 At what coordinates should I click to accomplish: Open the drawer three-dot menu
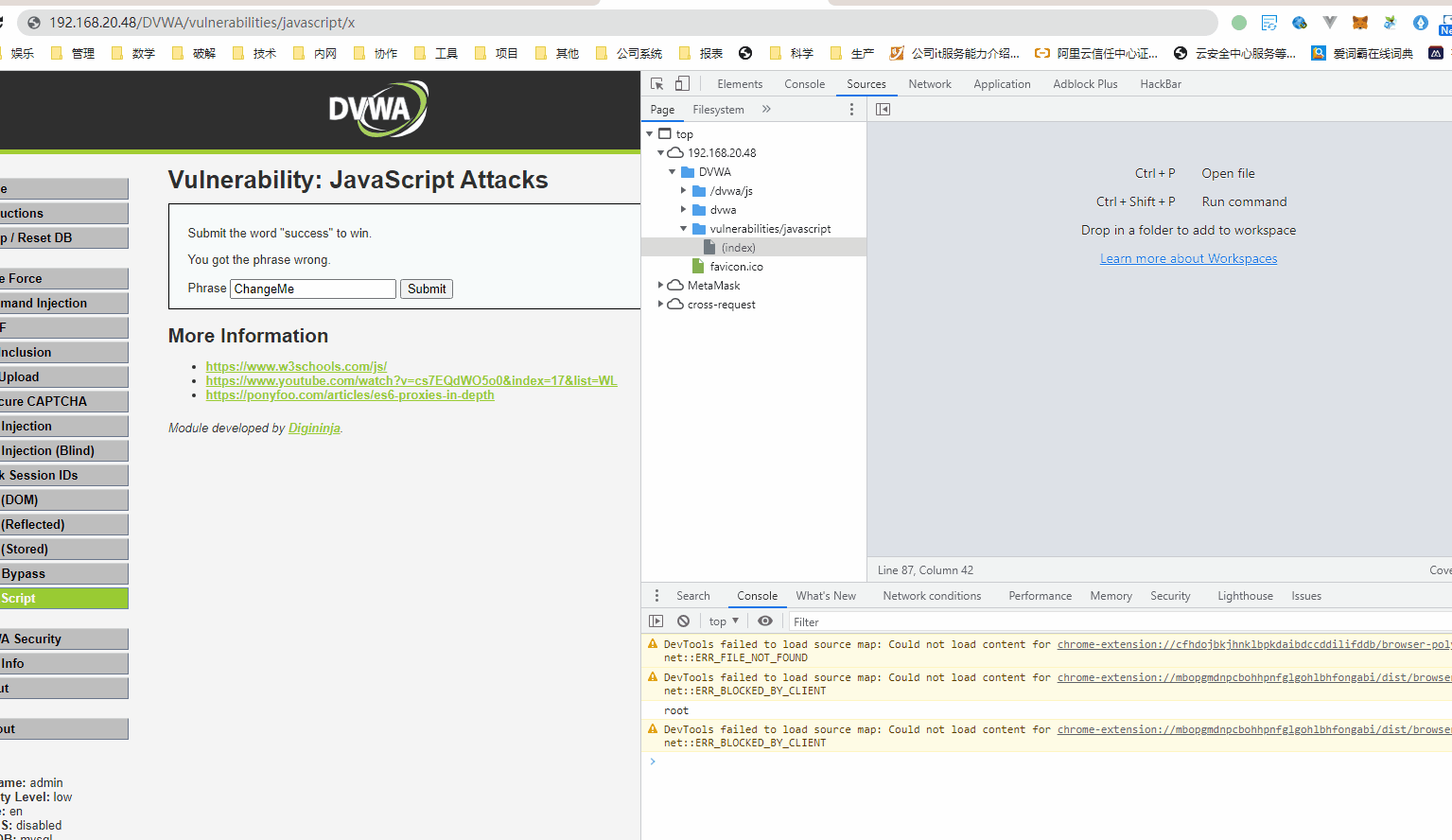656,596
